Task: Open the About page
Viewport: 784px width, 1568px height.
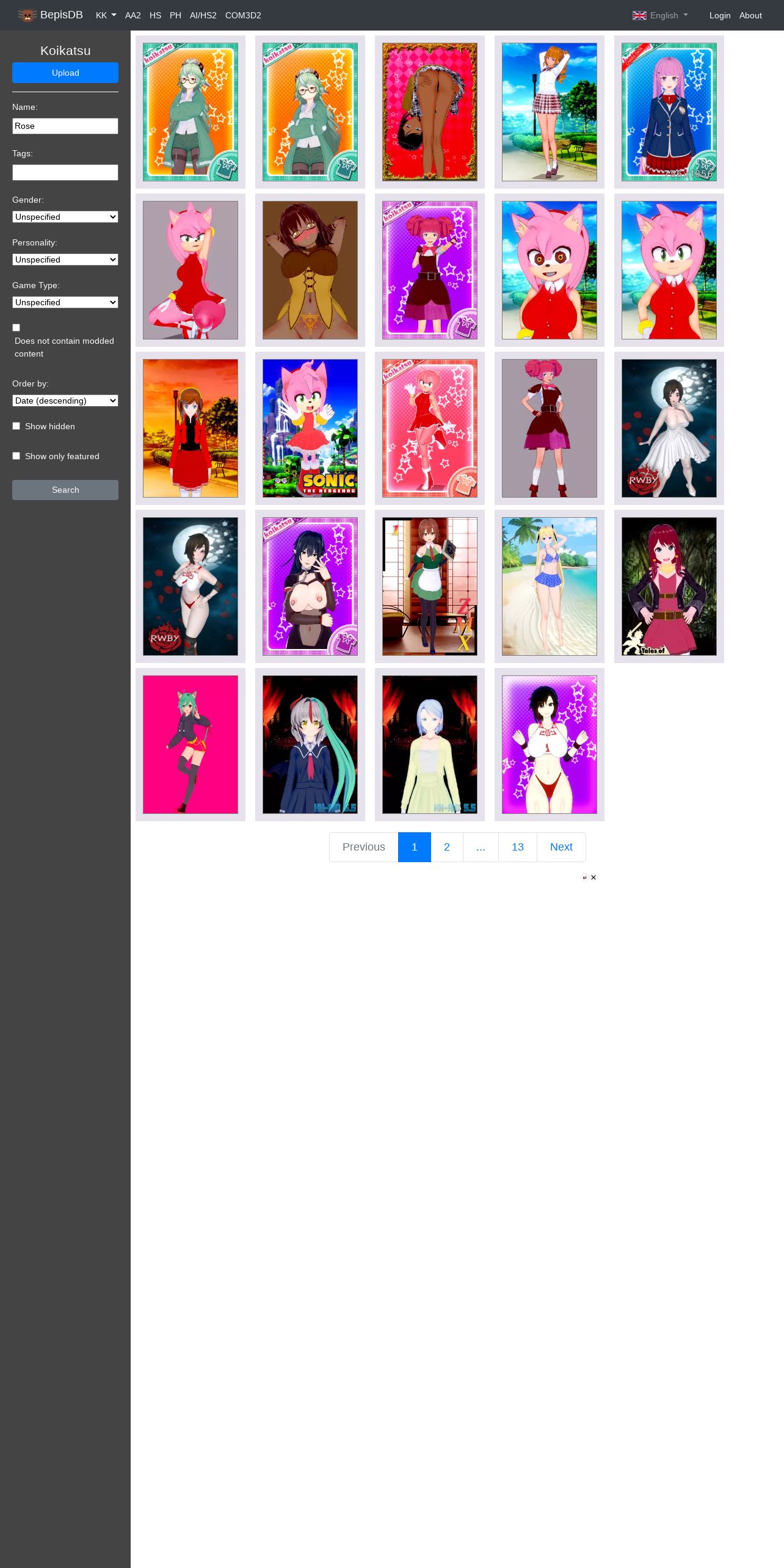Action: pos(750,15)
